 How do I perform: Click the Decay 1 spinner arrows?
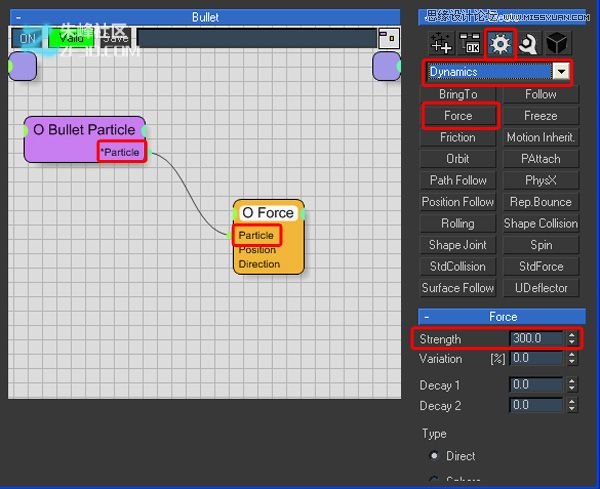pyautogui.click(x=572, y=385)
